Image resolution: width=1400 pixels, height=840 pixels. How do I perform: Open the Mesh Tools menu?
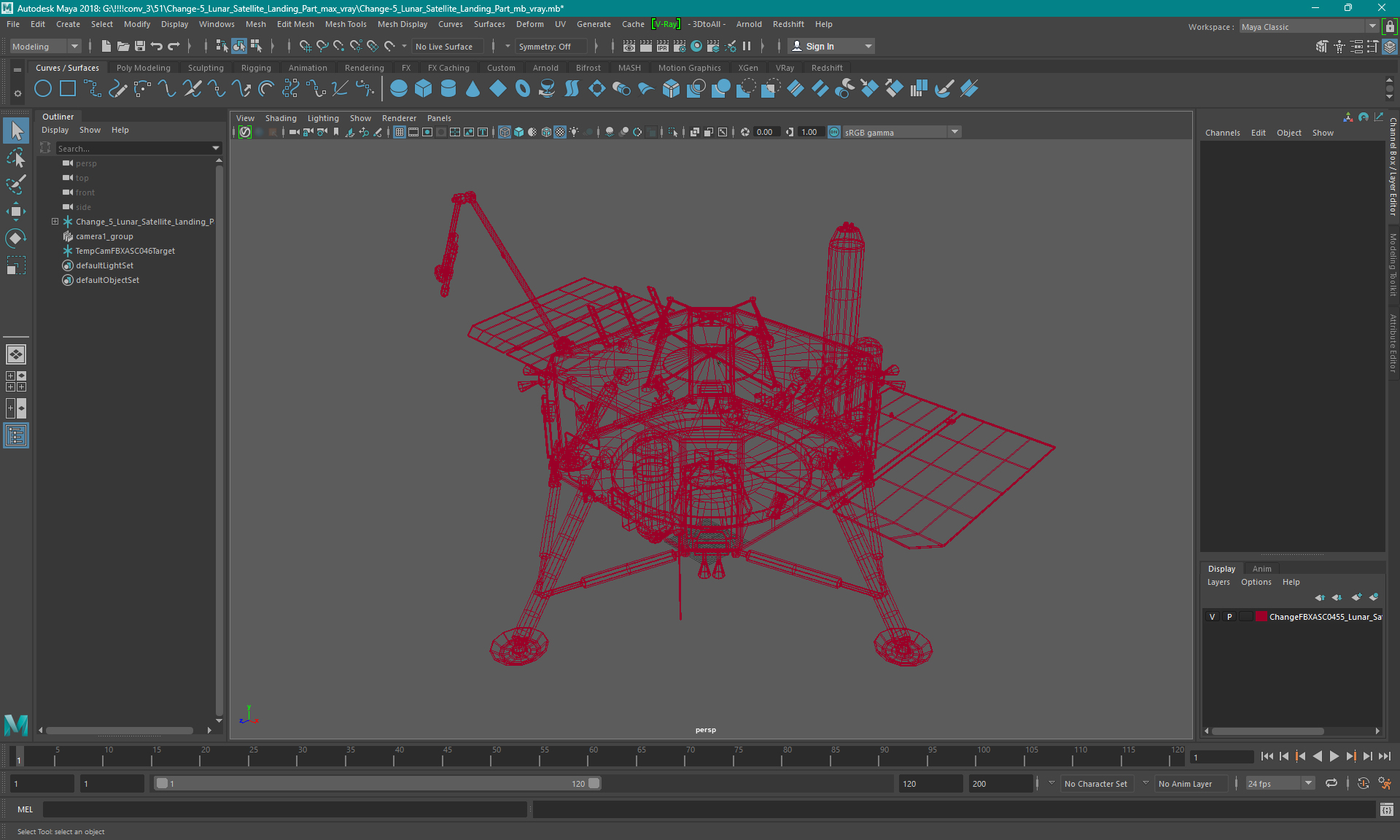coord(346,24)
